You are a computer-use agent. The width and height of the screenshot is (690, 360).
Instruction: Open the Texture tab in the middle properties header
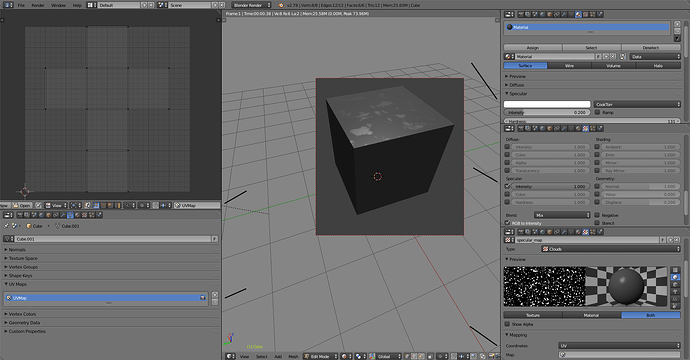coord(585,129)
